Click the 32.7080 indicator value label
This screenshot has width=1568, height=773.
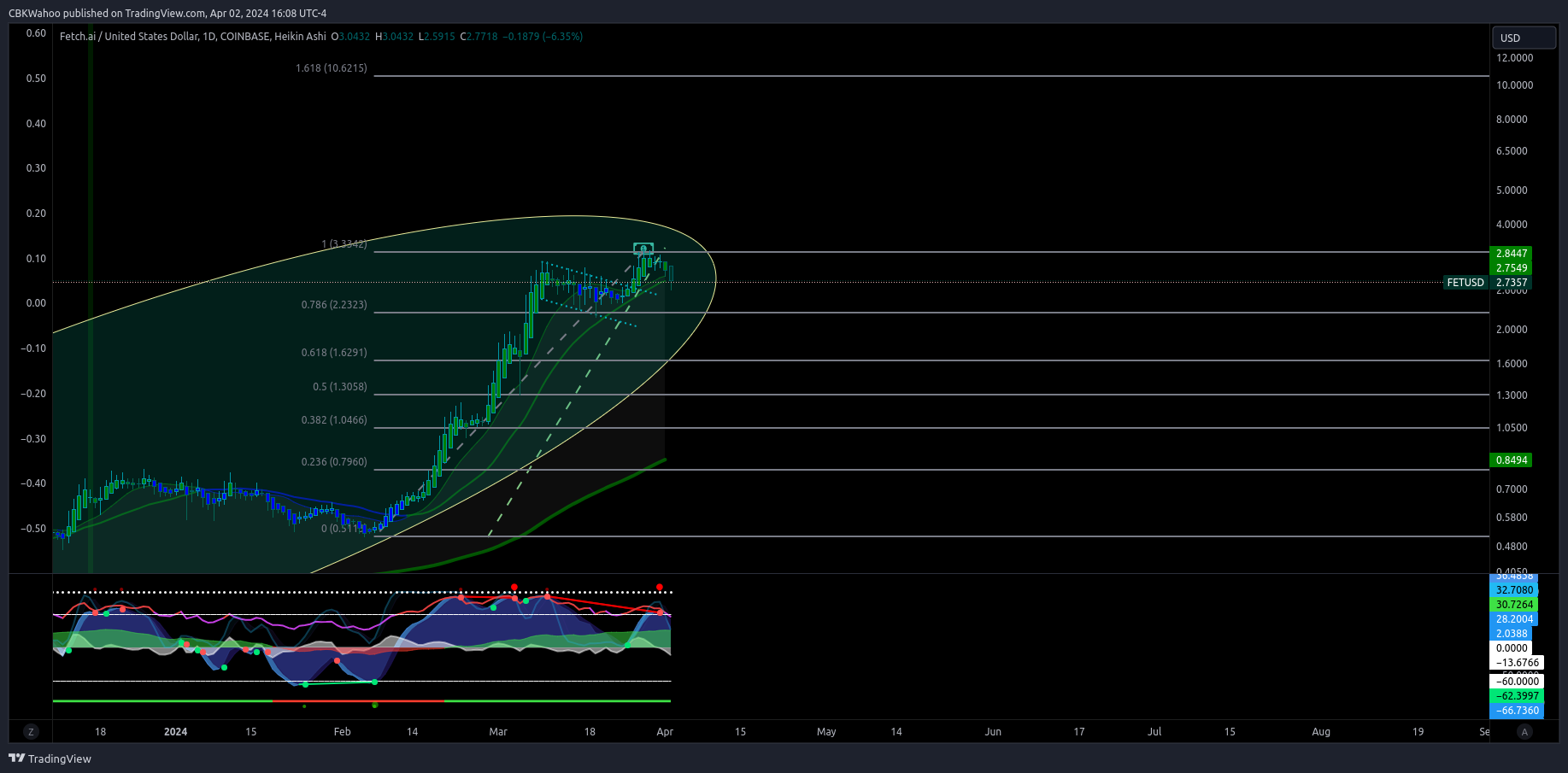[x=1514, y=590]
